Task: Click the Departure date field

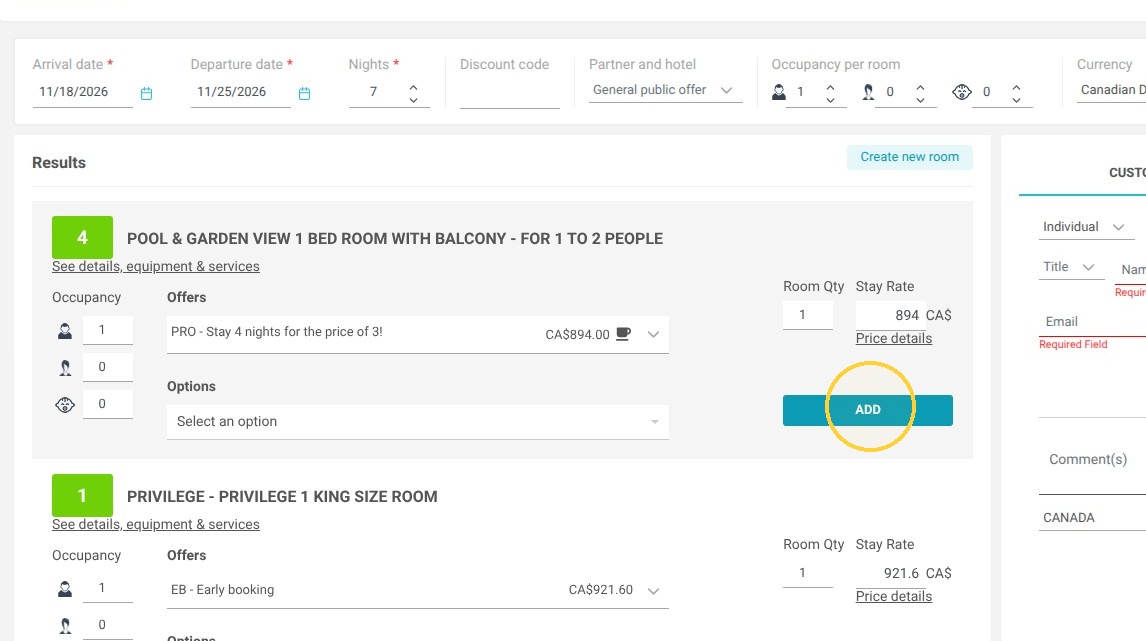Action: point(240,92)
